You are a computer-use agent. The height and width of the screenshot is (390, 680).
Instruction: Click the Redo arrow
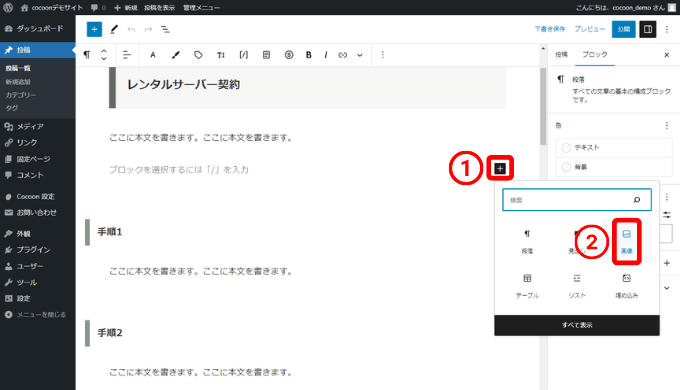pyautogui.click(x=148, y=29)
